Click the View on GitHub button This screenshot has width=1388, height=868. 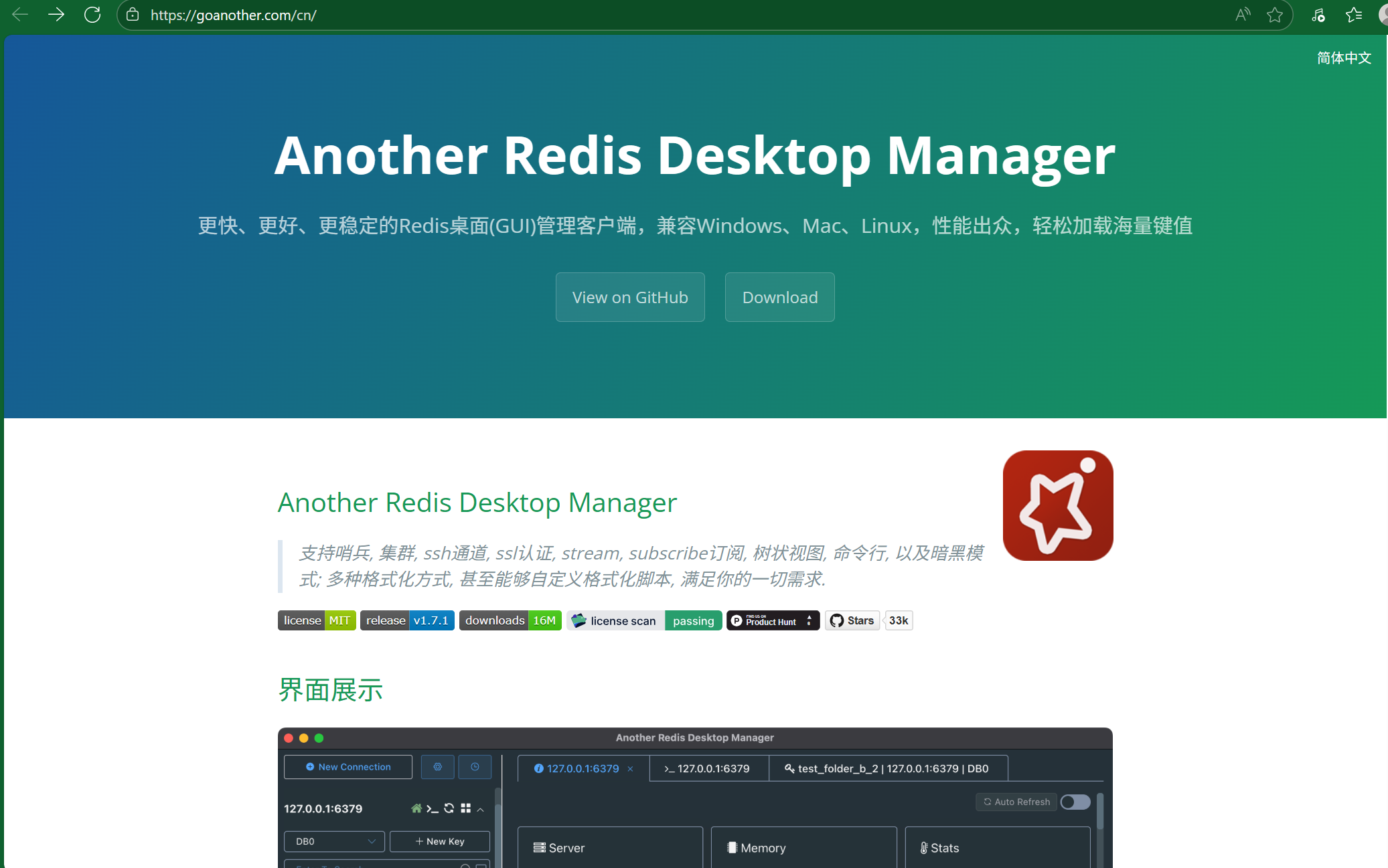pyautogui.click(x=630, y=297)
